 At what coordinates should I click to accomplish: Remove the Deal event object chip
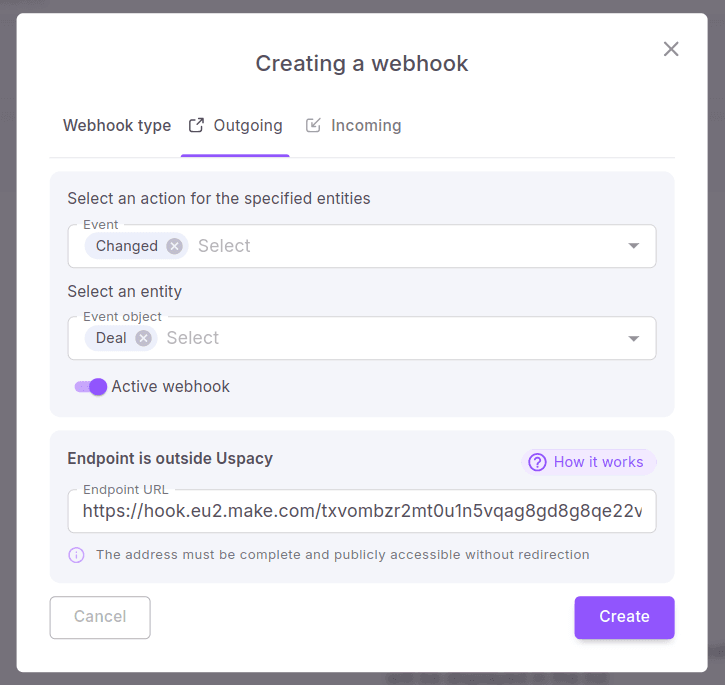coord(143,338)
